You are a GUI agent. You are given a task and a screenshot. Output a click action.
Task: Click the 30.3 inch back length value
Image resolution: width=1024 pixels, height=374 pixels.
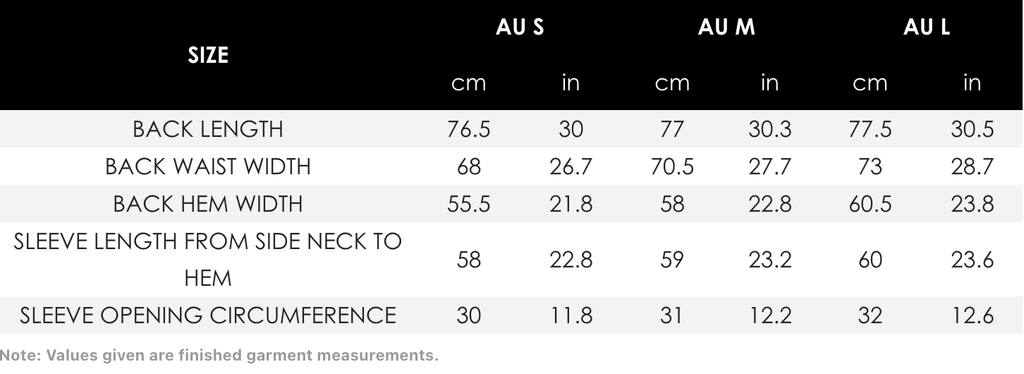pyautogui.click(x=769, y=129)
